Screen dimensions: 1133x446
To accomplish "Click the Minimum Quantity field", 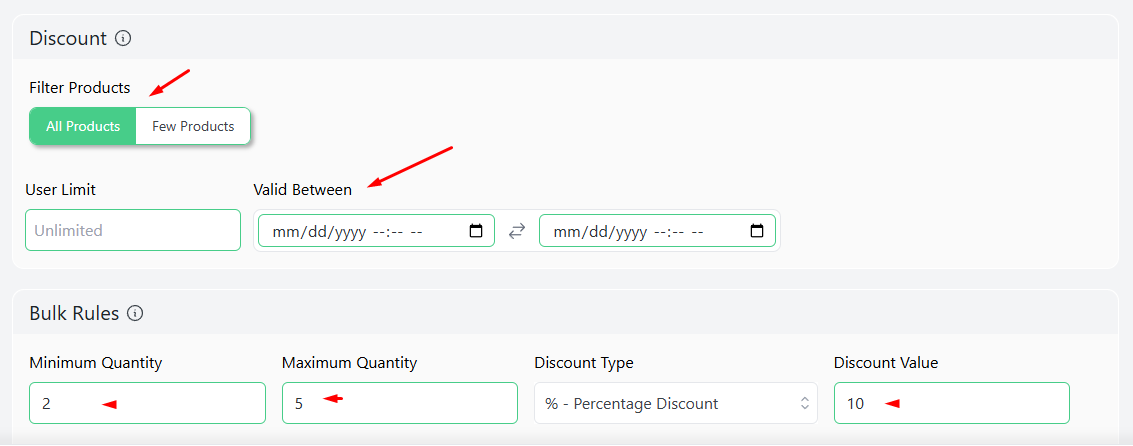I will point(147,403).
